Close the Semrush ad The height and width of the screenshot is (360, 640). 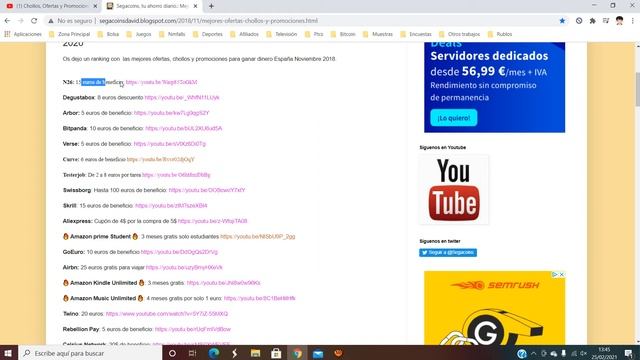(562, 275)
